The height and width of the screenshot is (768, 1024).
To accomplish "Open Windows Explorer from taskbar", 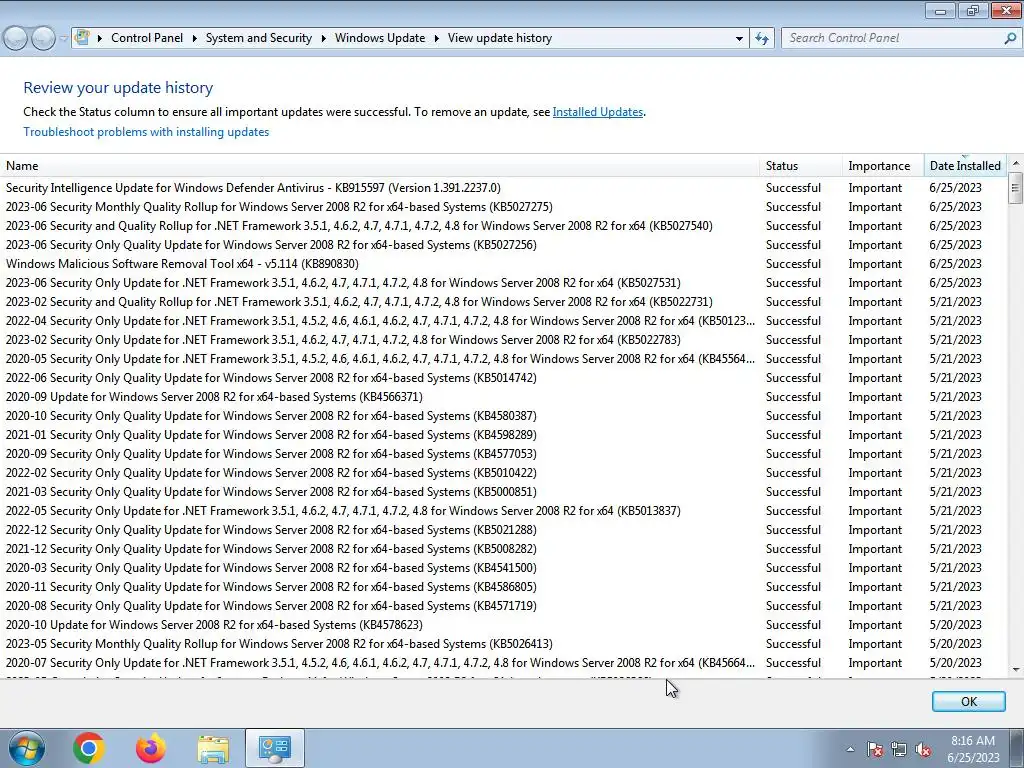I will [214, 748].
